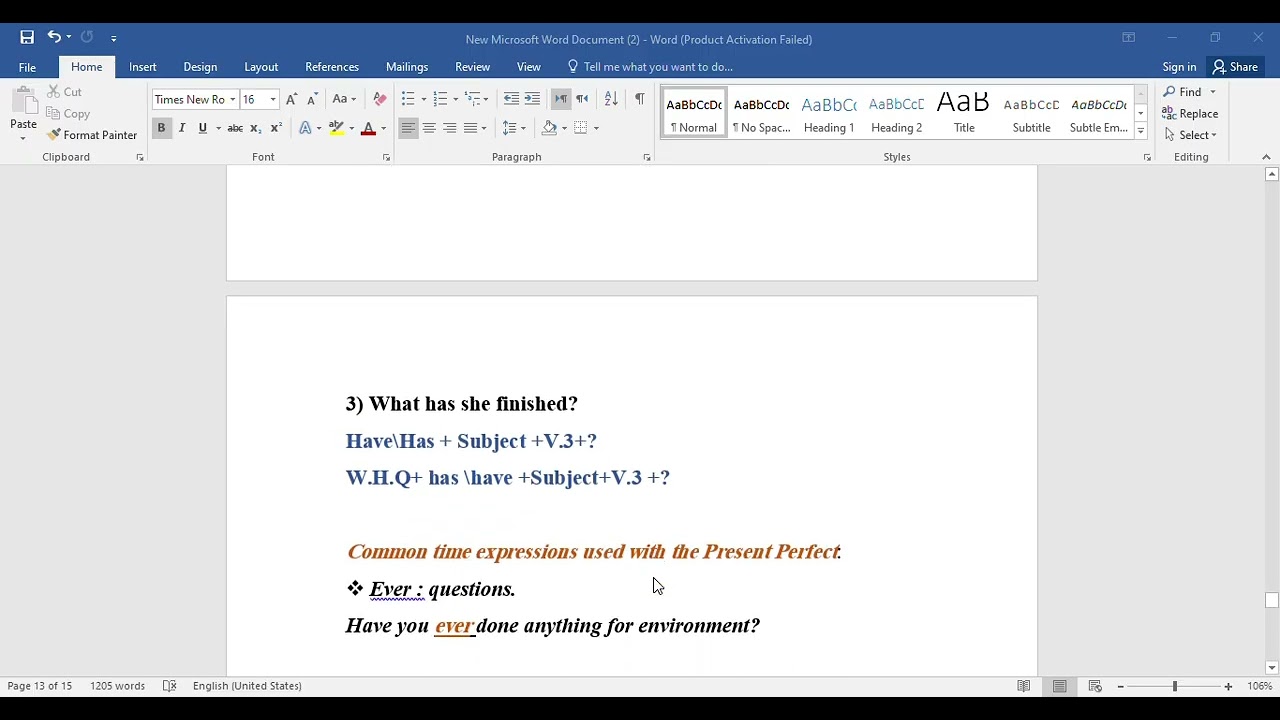Increase font size with Grow Font
1280x720 pixels.
tap(291, 99)
